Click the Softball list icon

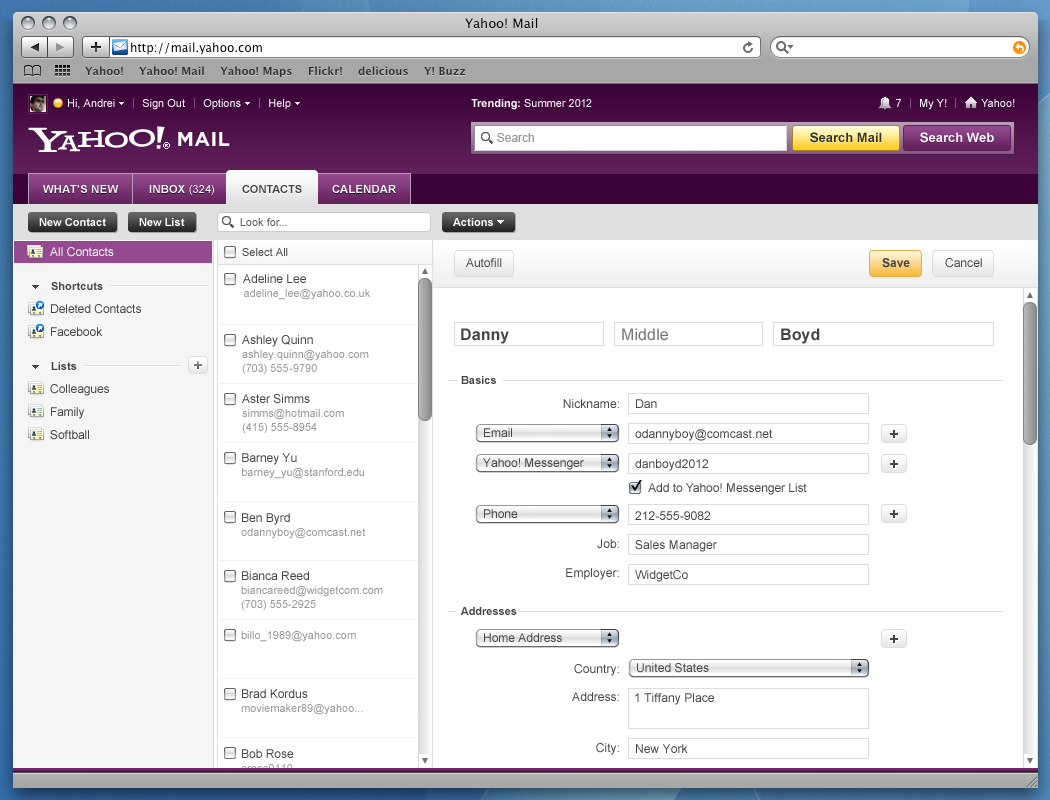pos(35,434)
